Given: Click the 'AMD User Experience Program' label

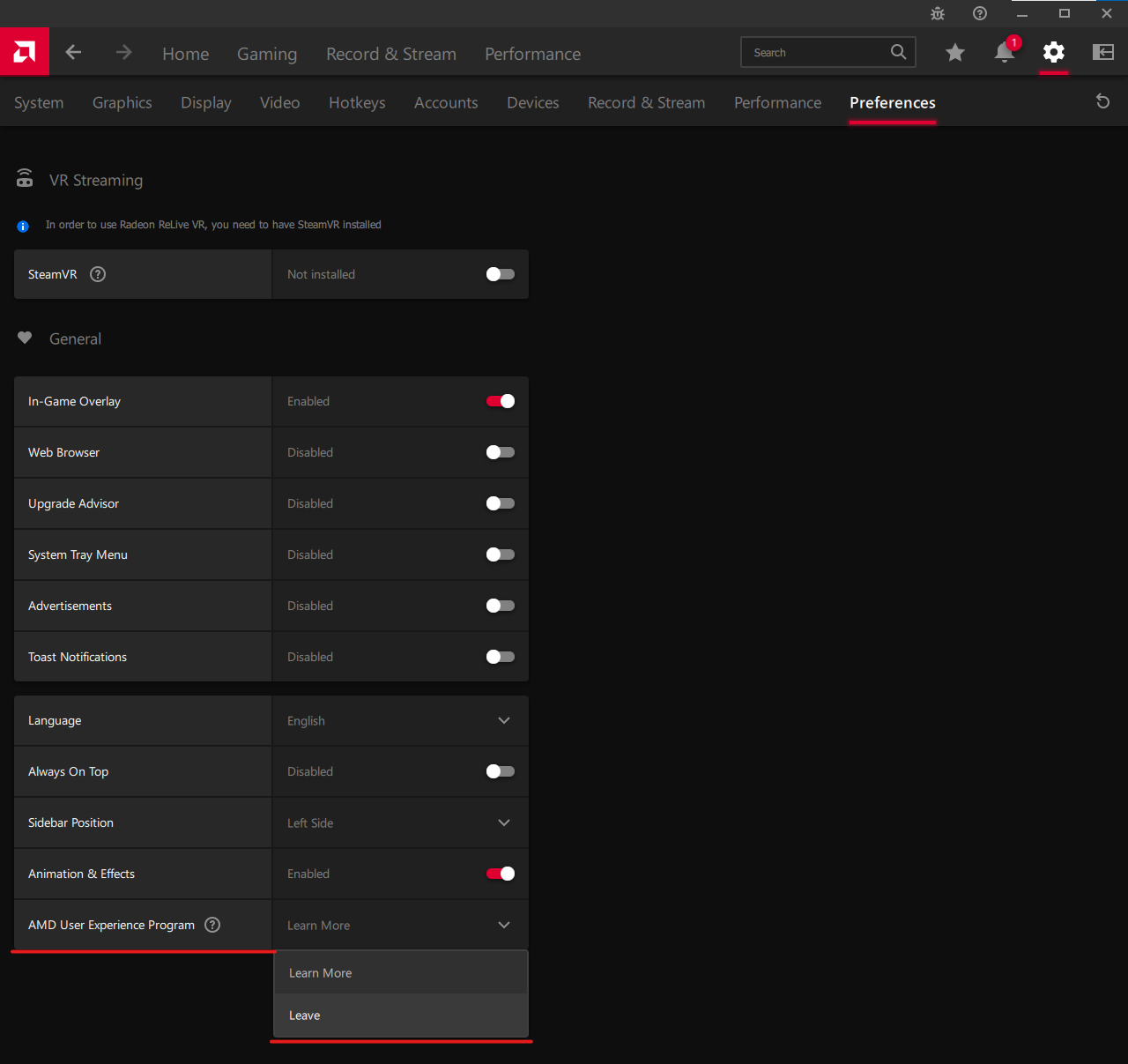Looking at the screenshot, I should (111, 925).
